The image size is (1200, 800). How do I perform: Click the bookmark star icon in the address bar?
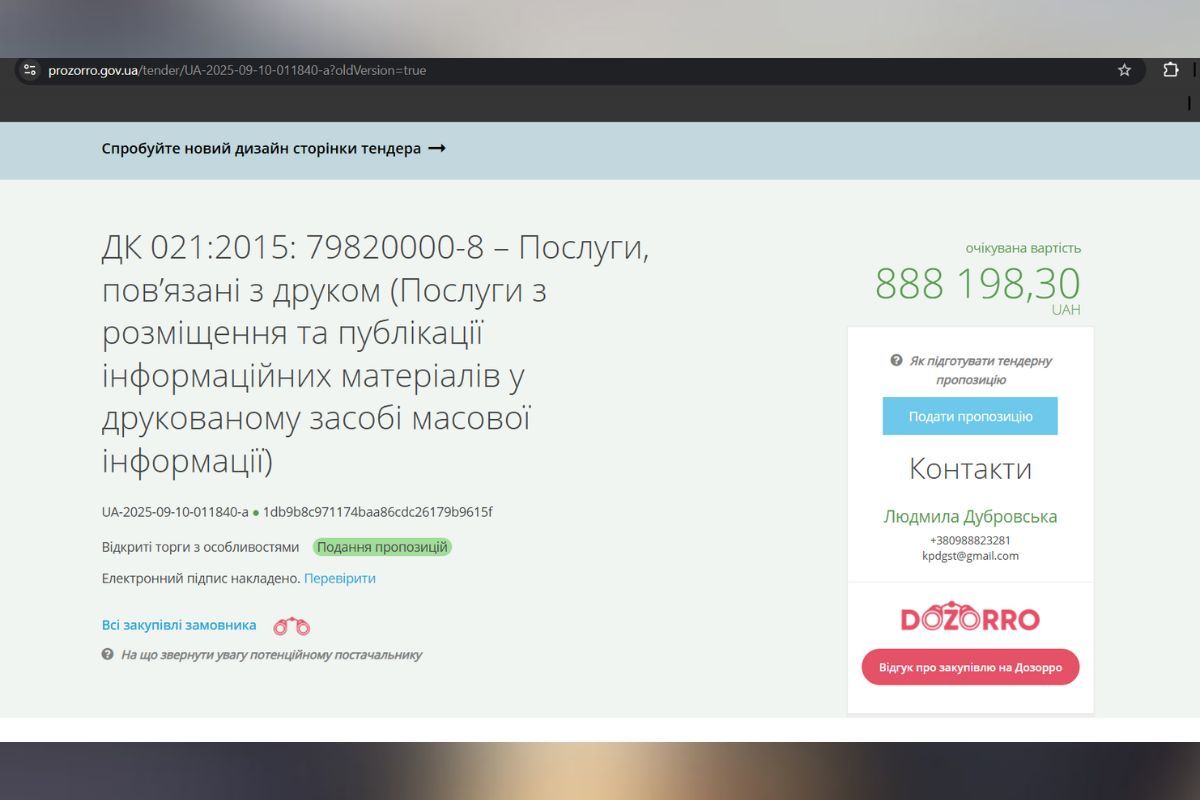point(1123,70)
